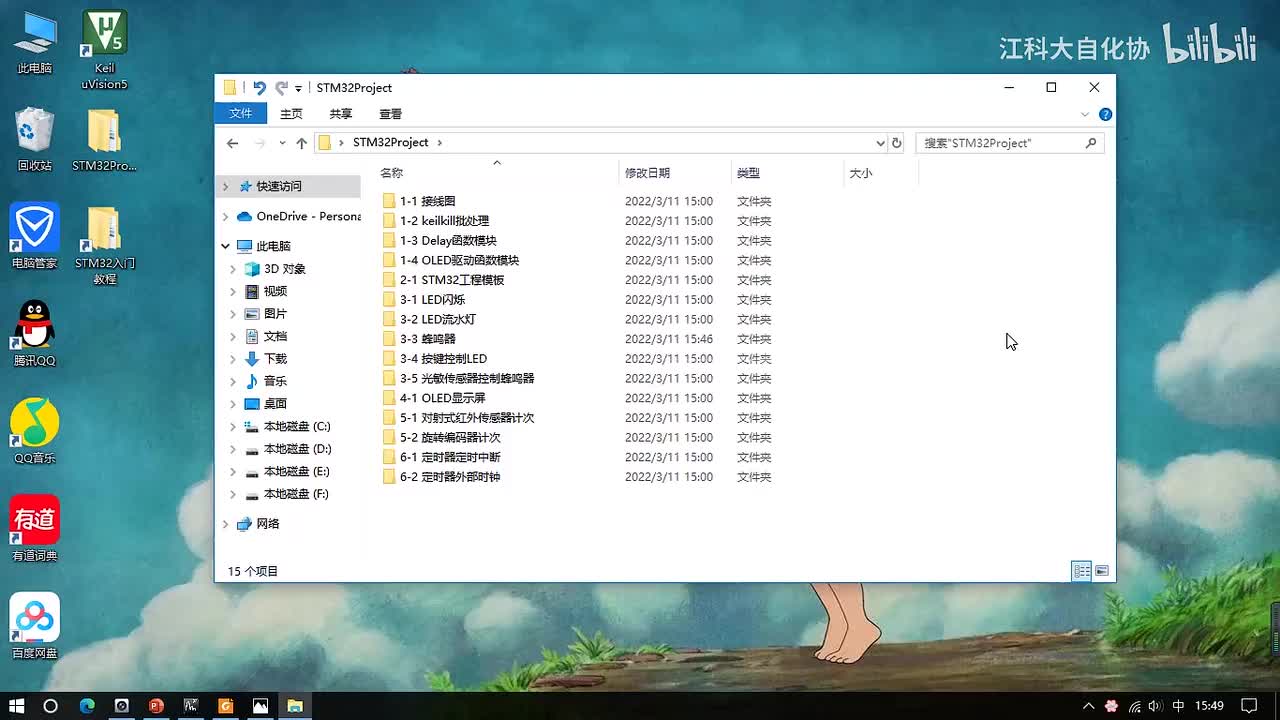Click STM32Project in the address breadcrumb
The image size is (1280, 720).
pyautogui.click(x=390, y=143)
